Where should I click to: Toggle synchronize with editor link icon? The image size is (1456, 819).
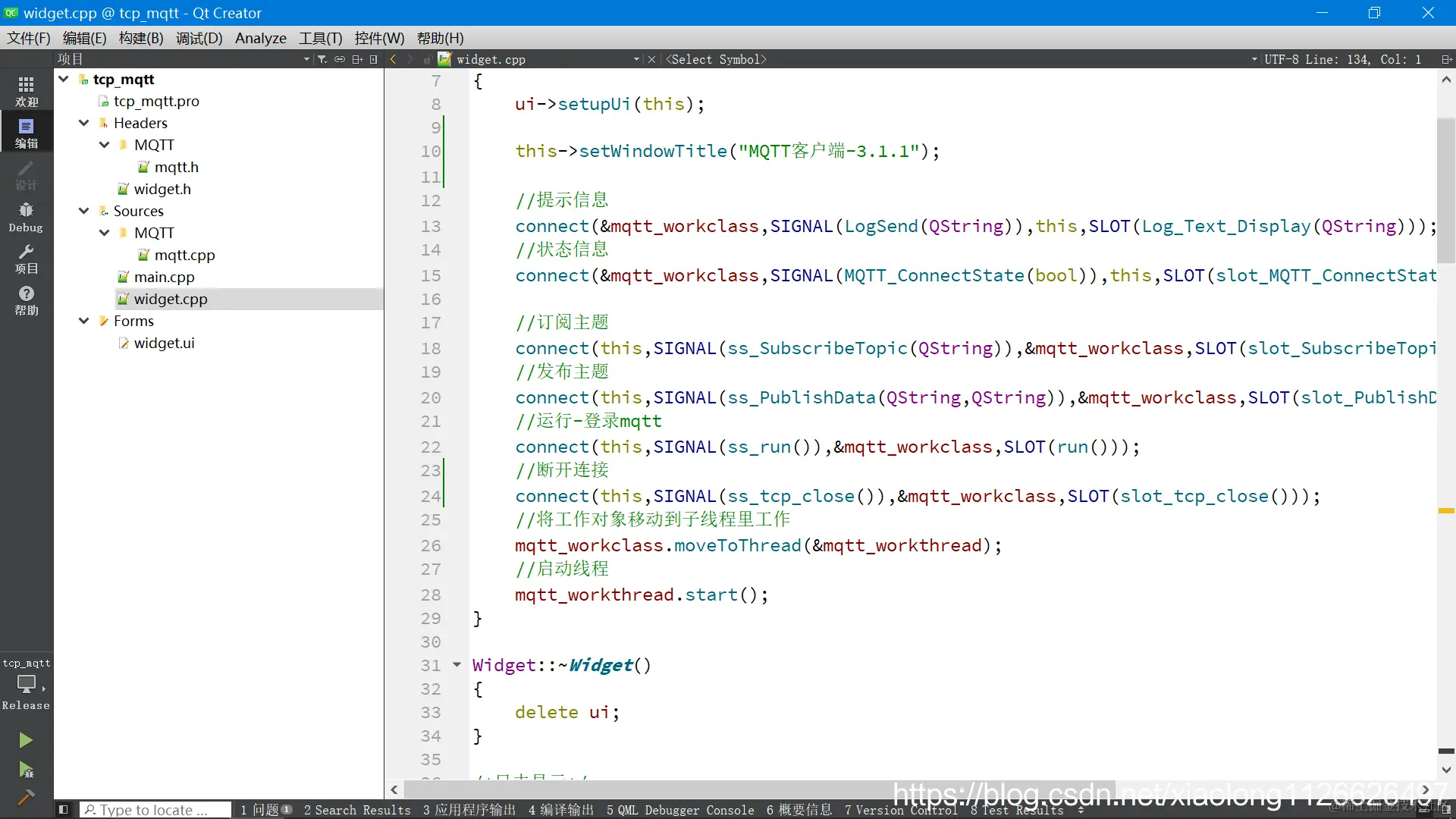pyautogui.click(x=340, y=59)
